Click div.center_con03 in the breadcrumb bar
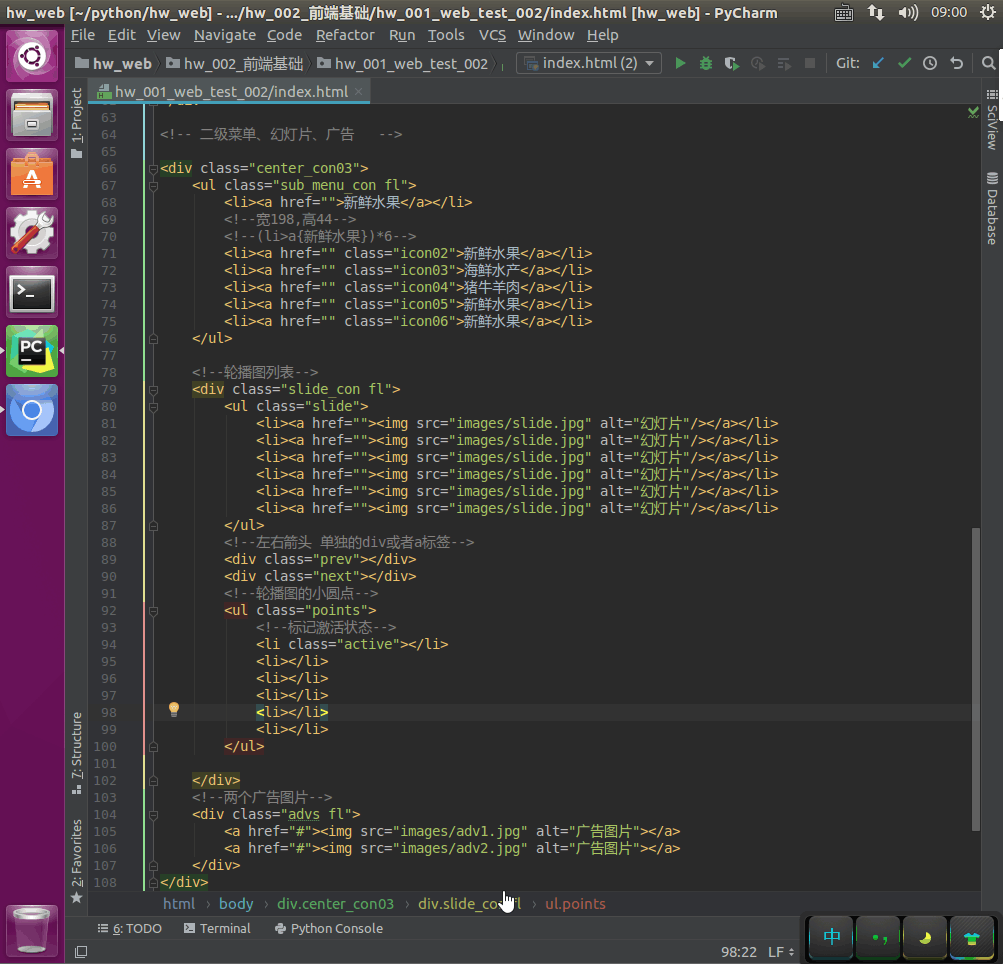This screenshot has height=964, width=1004. pyautogui.click(x=335, y=903)
